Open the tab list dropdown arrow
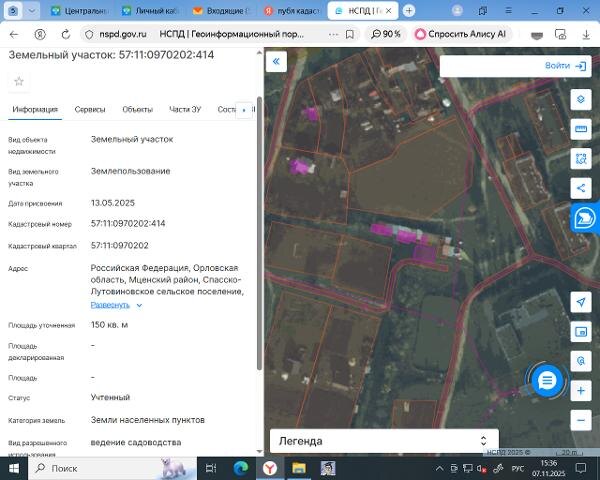Screen dimensions: 600x480 pyautogui.click(x=32, y=11)
